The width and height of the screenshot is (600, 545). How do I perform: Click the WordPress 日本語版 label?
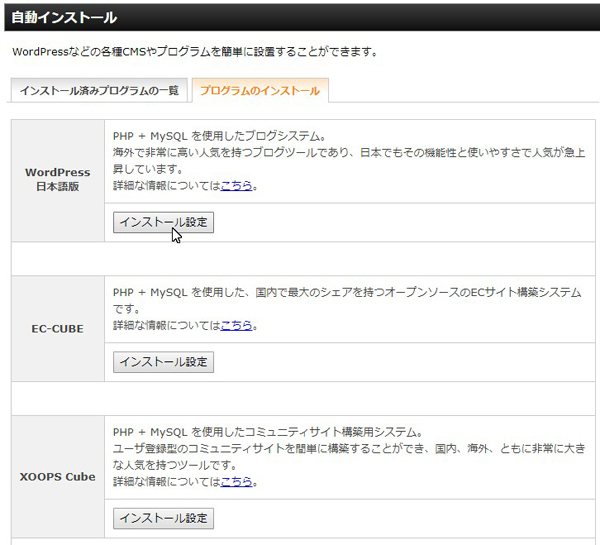(58, 179)
